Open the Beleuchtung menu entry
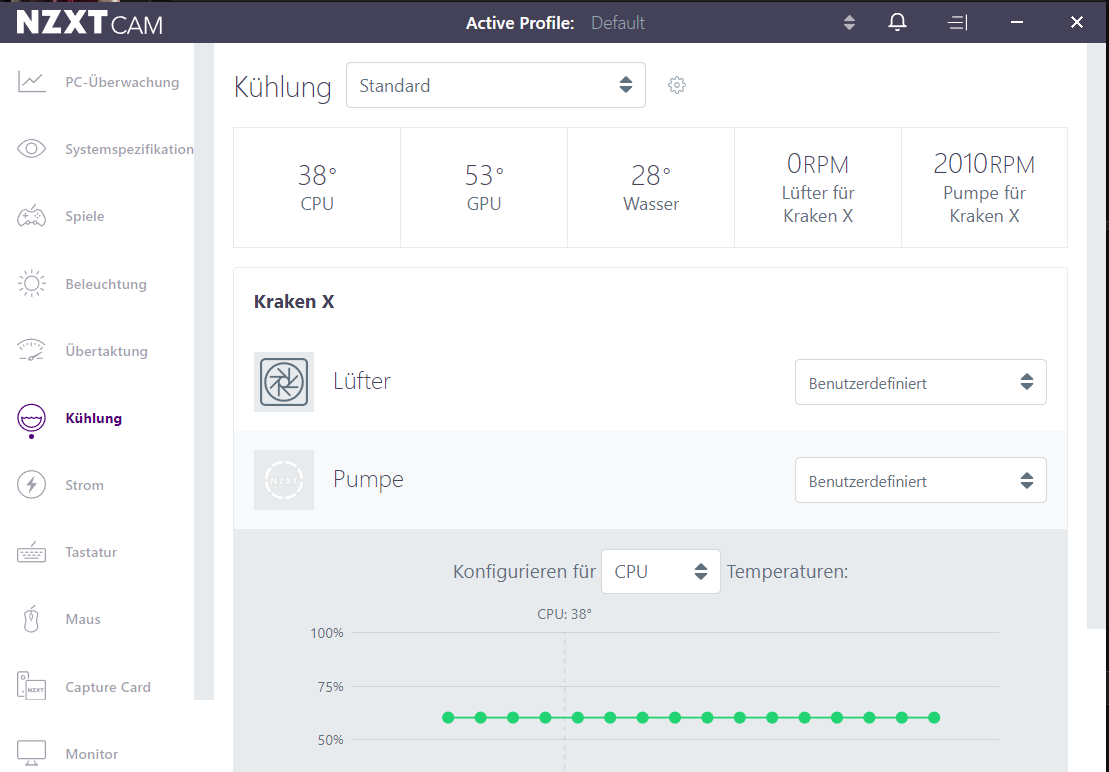Image resolution: width=1109 pixels, height=772 pixels. 106,284
